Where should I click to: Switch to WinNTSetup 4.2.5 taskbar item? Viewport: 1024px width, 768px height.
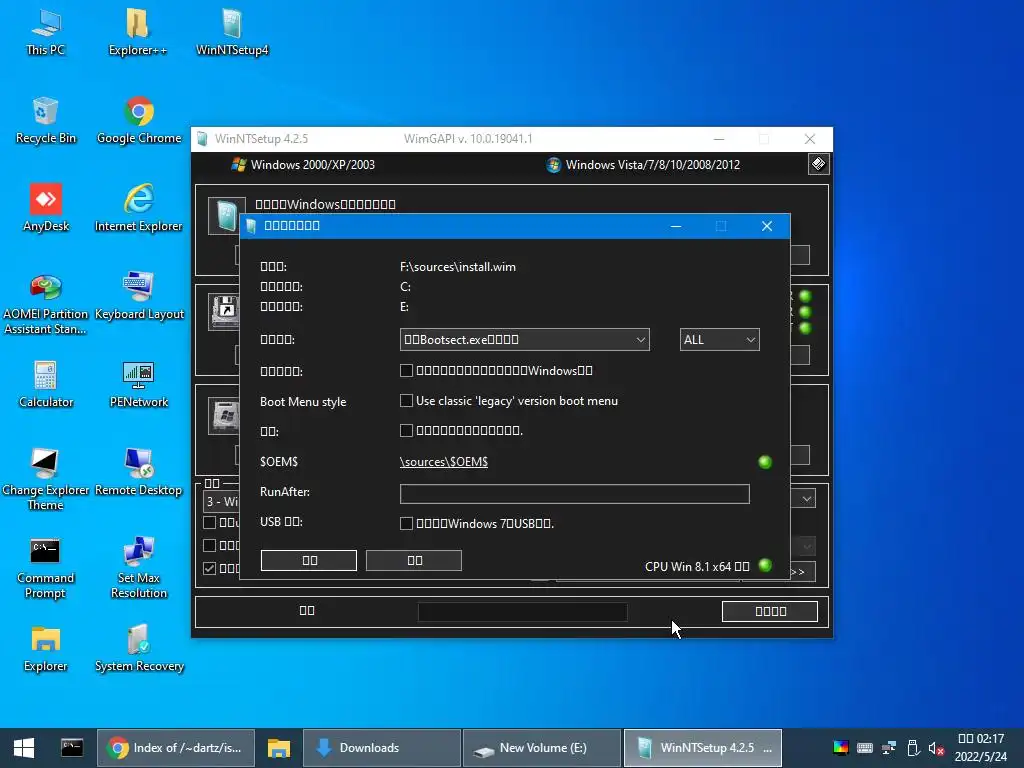point(703,748)
